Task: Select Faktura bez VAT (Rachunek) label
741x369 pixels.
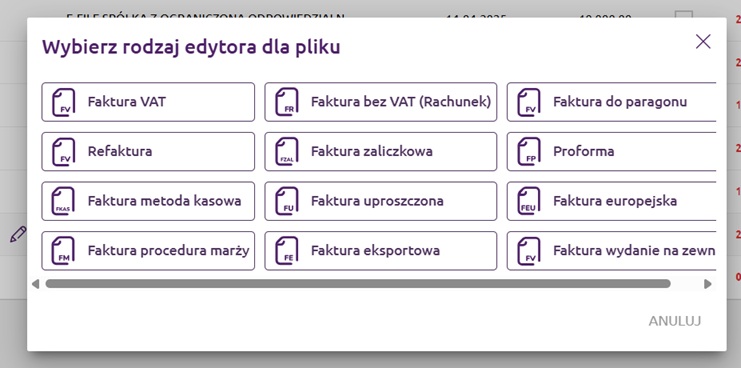Action: coord(401,102)
